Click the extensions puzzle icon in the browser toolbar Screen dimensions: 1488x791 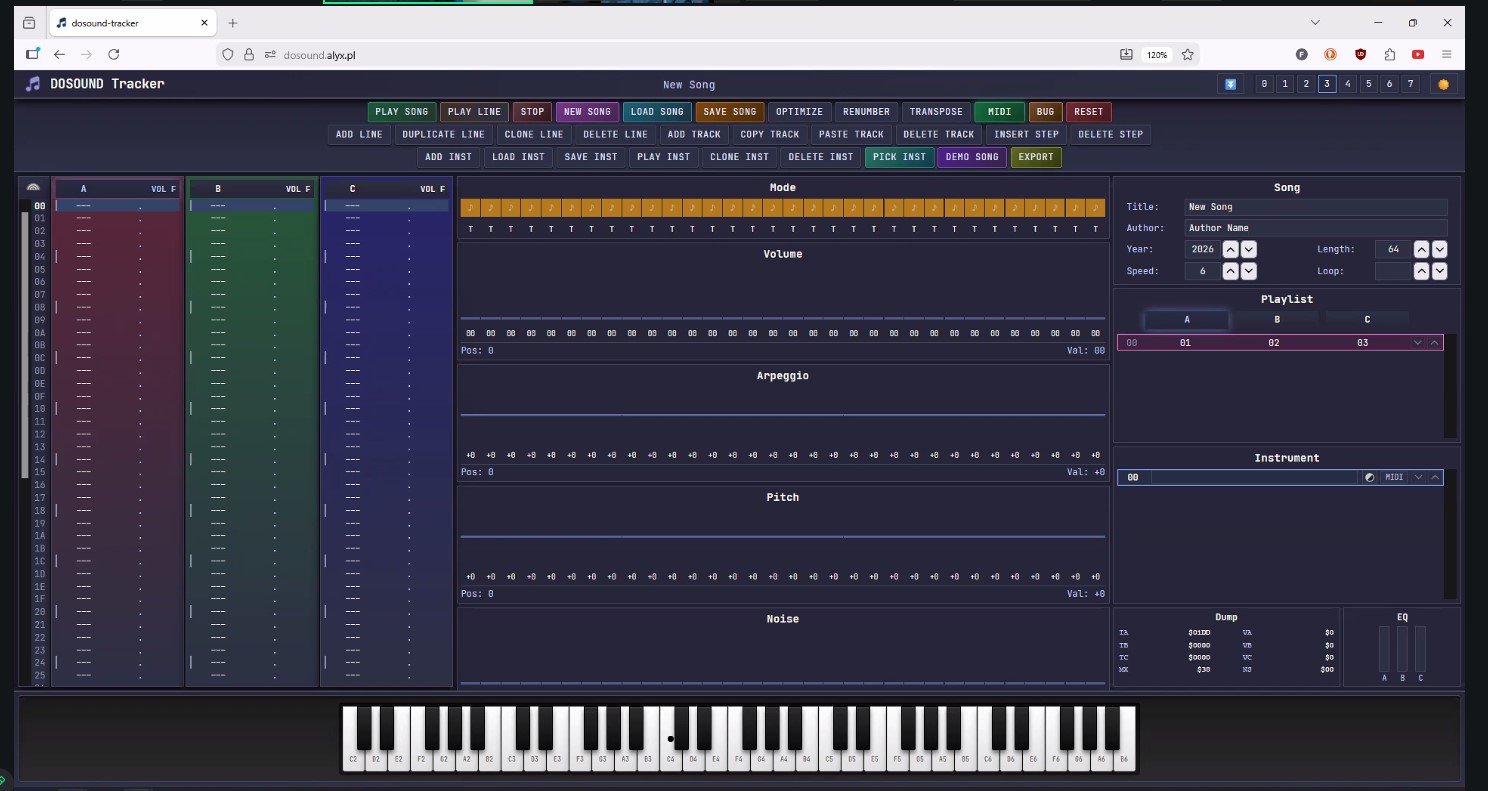point(1390,54)
